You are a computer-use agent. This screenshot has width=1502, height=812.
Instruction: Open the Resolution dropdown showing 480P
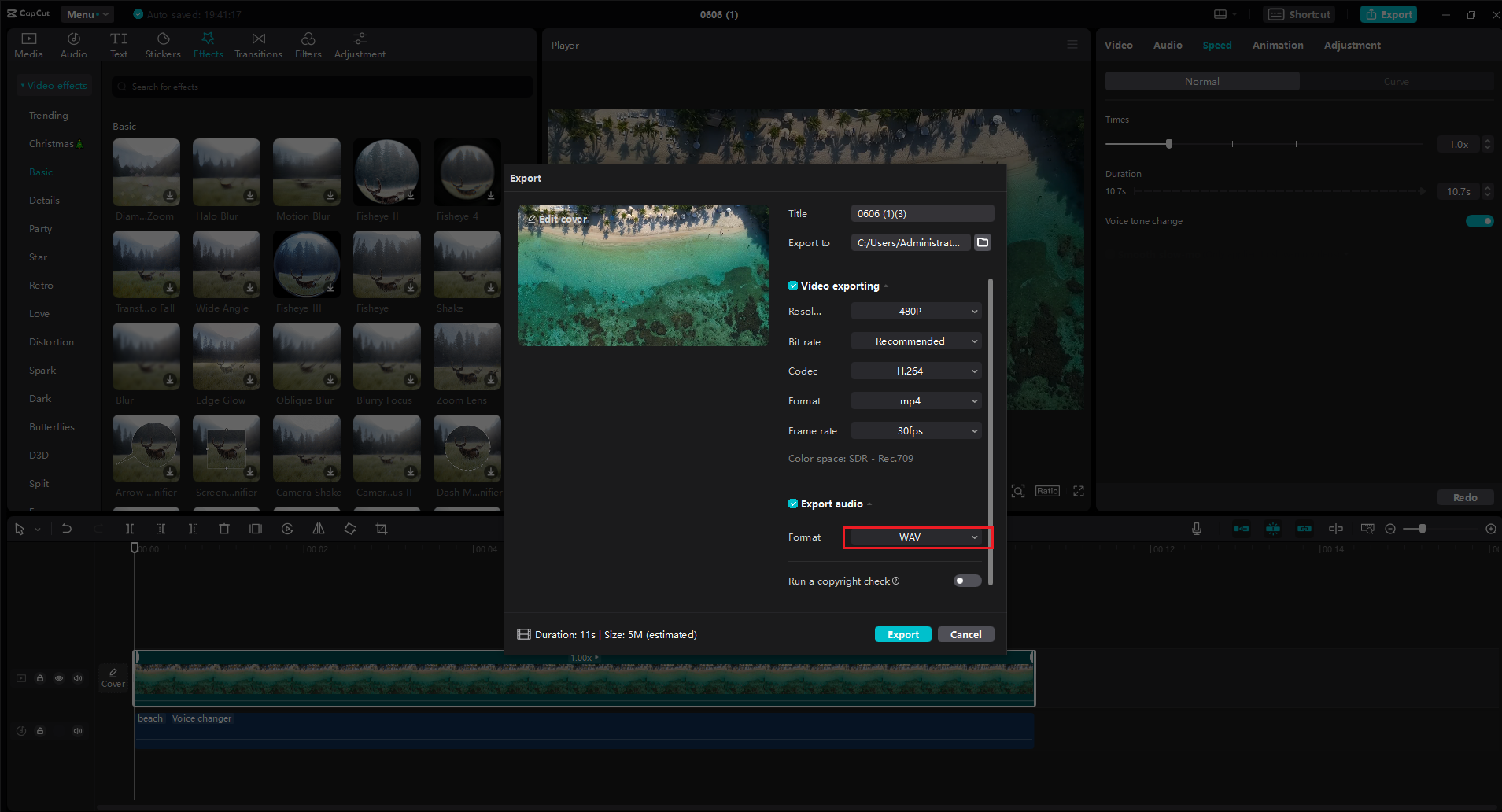pos(915,311)
